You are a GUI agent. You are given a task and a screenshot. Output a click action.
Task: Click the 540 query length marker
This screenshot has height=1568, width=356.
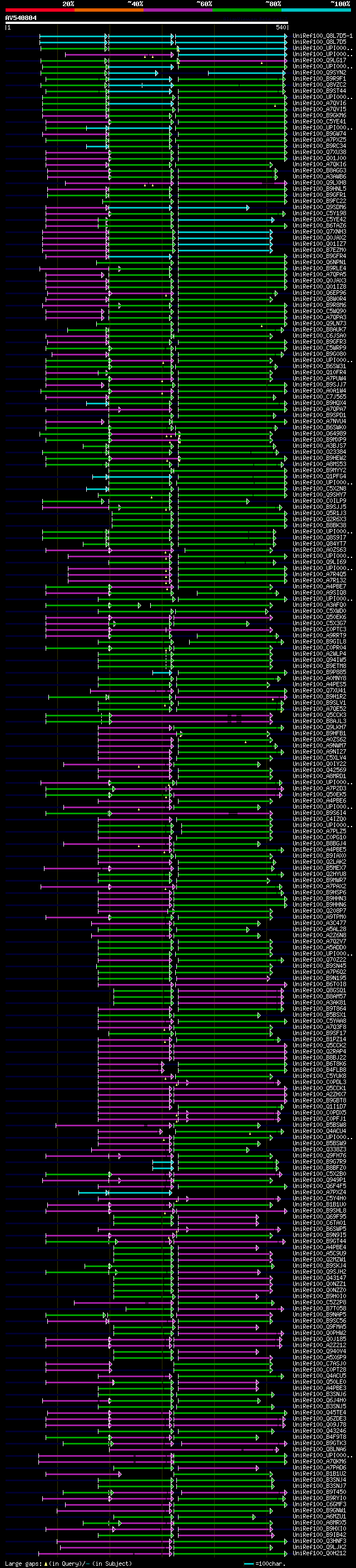281,27
